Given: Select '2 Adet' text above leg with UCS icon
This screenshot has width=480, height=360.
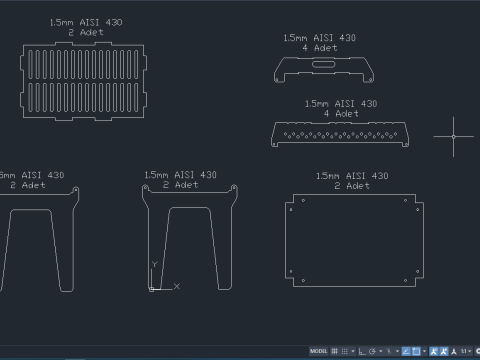Looking at the screenshot, I should coord(180,185).
